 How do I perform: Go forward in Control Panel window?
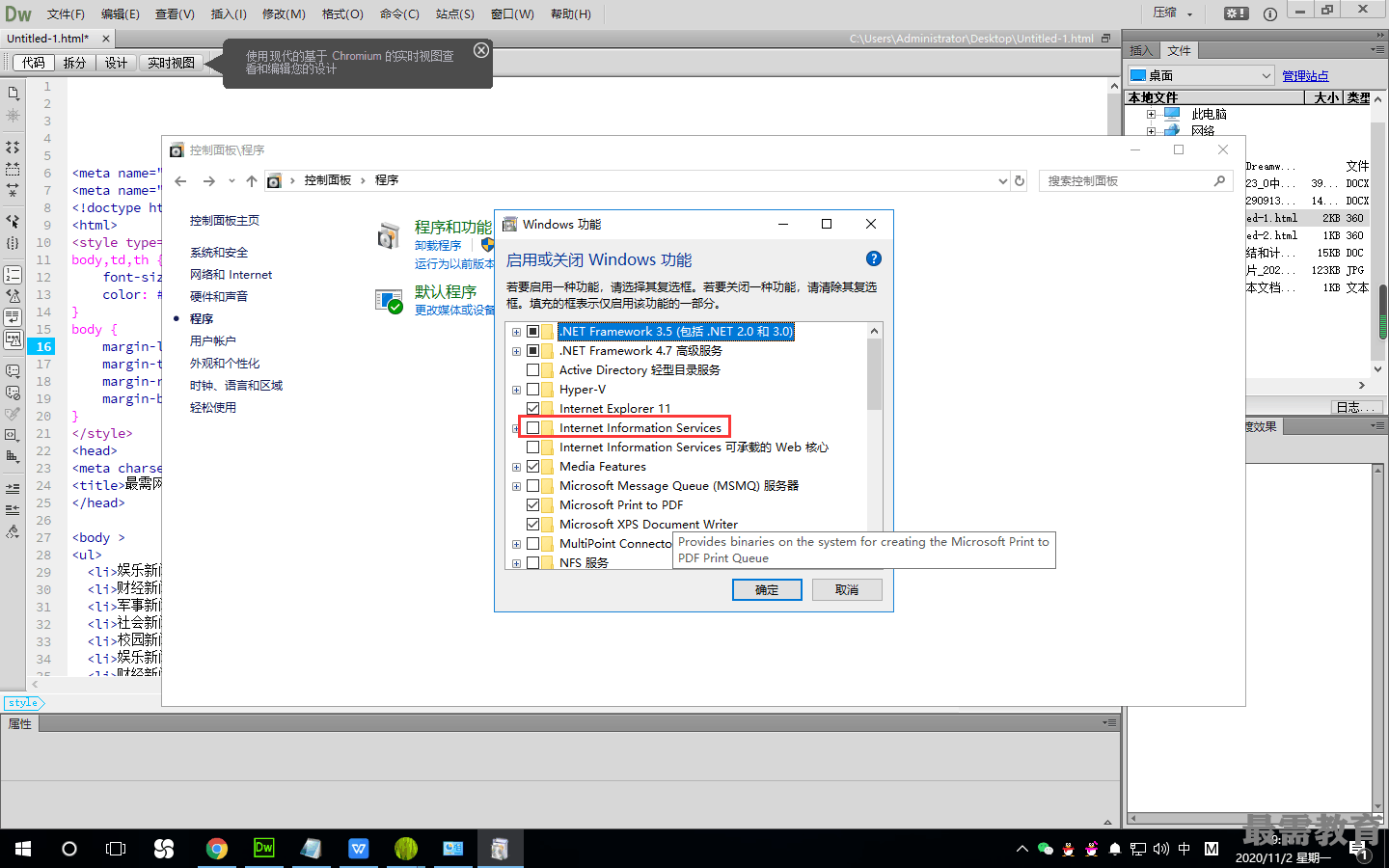click(x=208, y=180)
